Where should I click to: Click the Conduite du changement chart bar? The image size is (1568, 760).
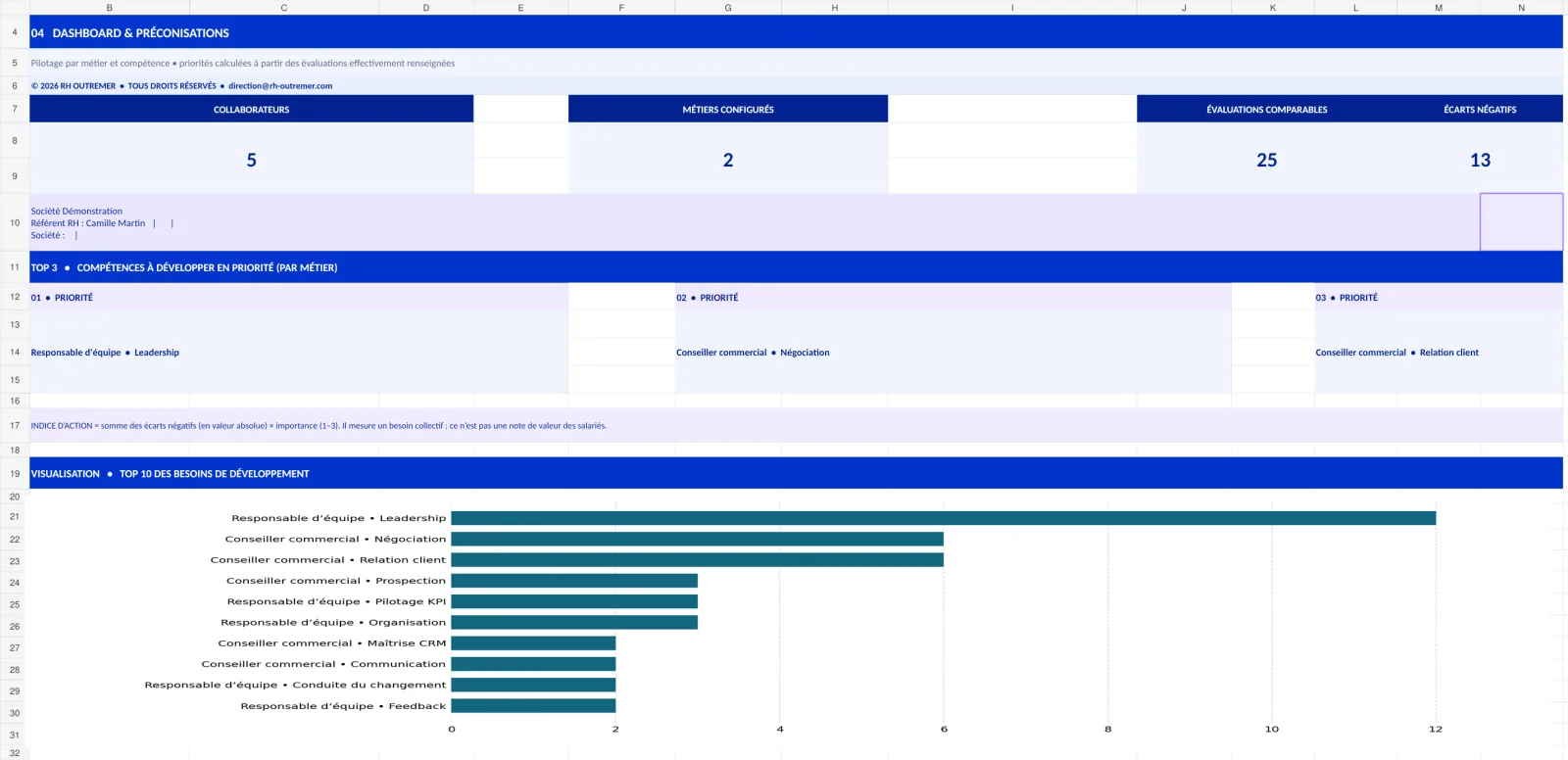(x=533, y=685)
